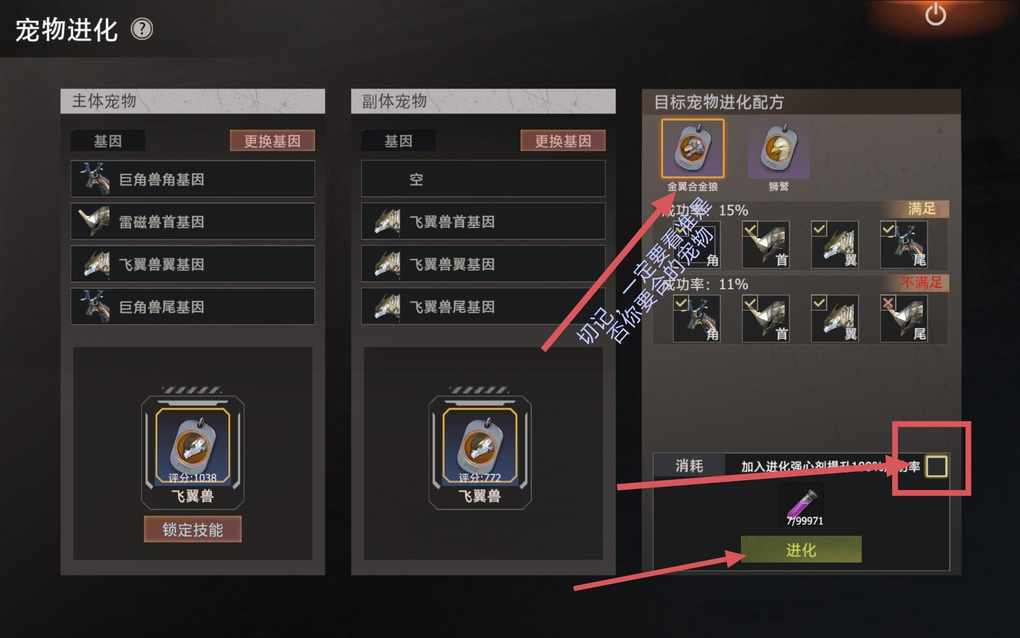Click the power icon at top right
Screen dimensions: 1020x638
pos(935,14)
